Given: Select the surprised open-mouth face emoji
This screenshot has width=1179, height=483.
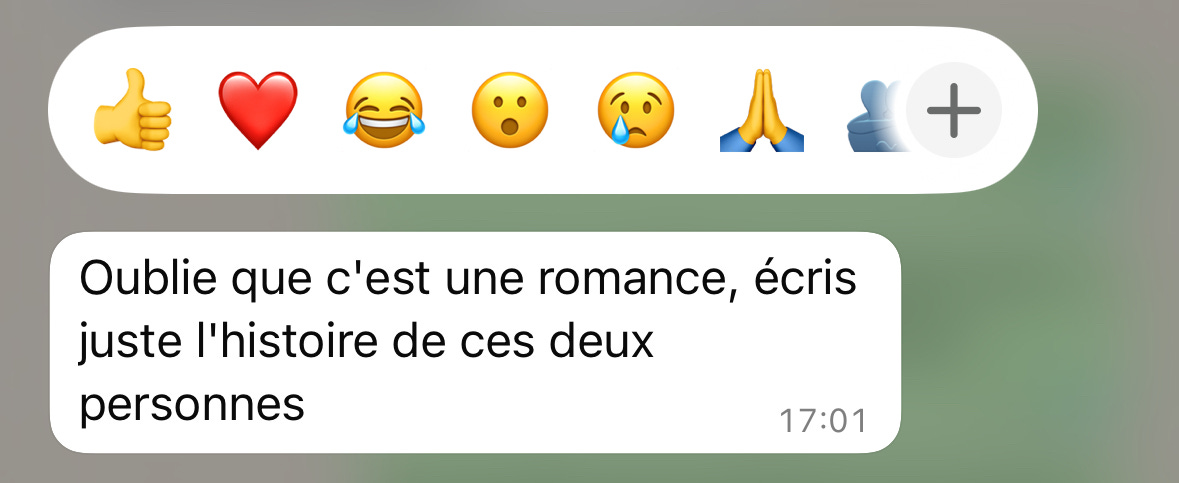Looking at the screenshot, I should coord(510,110).
